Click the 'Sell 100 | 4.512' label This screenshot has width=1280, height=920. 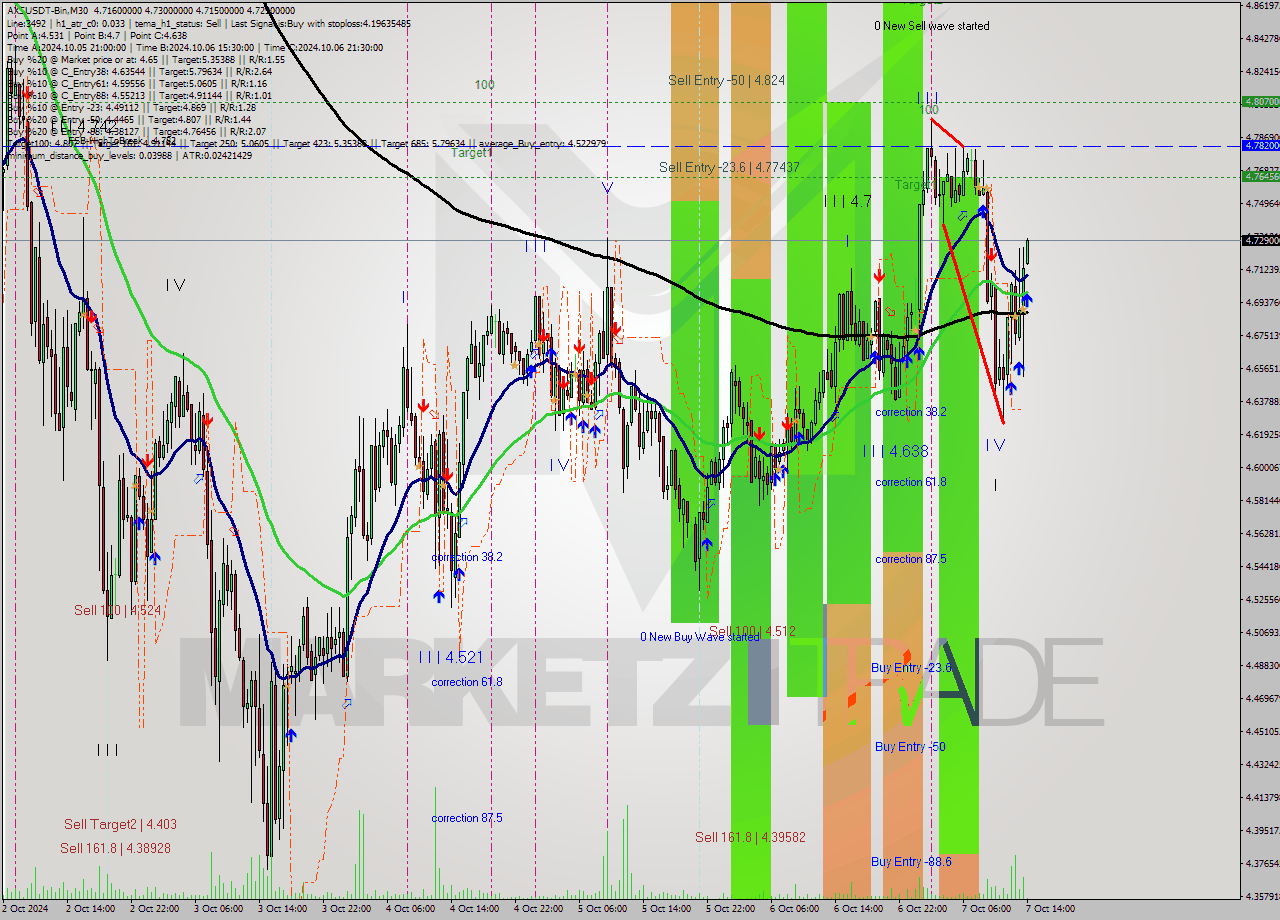click(x=752, y=631)
